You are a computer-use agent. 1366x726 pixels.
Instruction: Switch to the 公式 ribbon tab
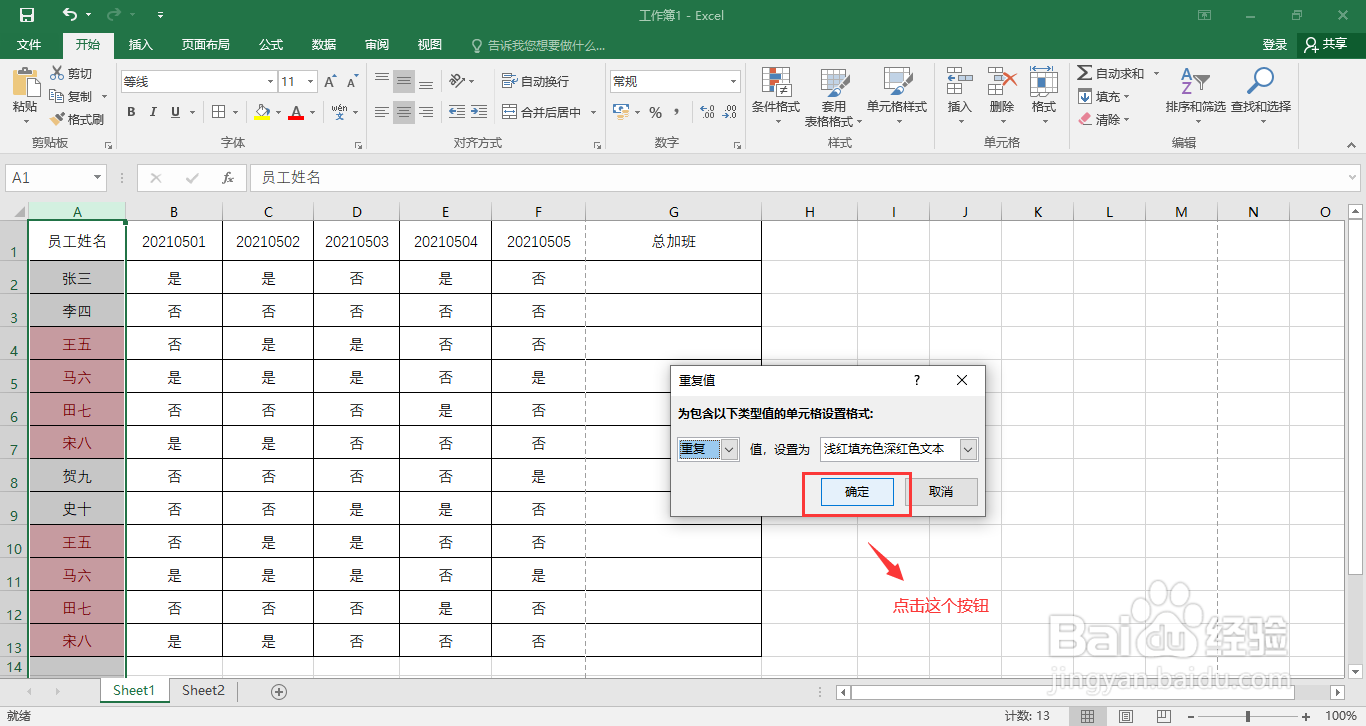coord(271,45)
